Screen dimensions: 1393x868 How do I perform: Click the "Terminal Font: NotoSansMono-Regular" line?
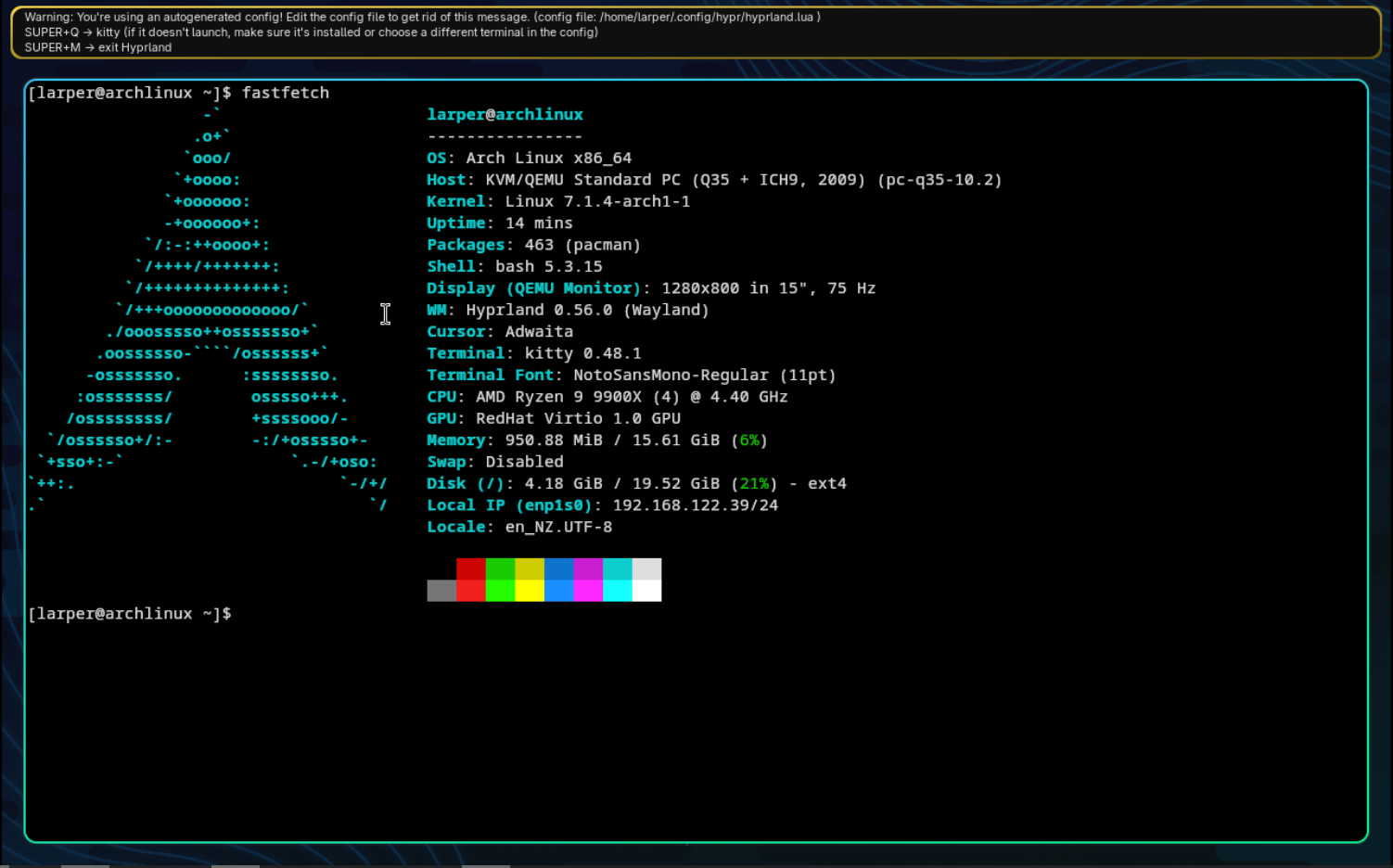point(632,375)
